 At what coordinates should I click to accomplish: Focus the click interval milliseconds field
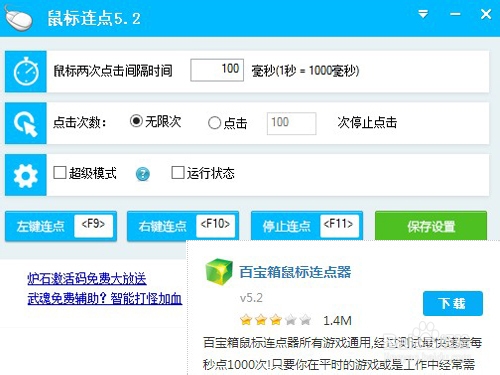[217, 70]
